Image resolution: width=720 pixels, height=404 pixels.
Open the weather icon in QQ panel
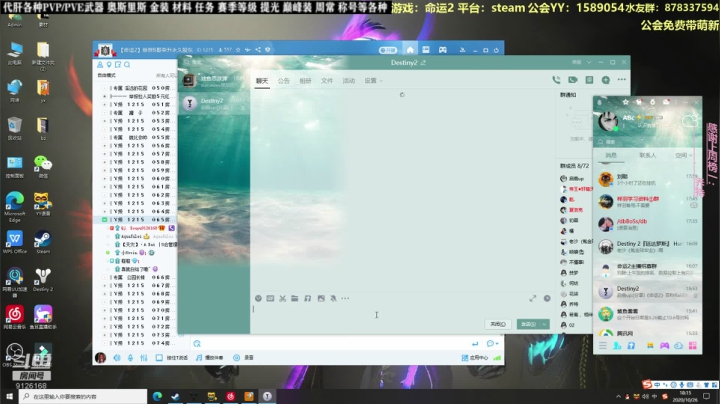(690, 121)
